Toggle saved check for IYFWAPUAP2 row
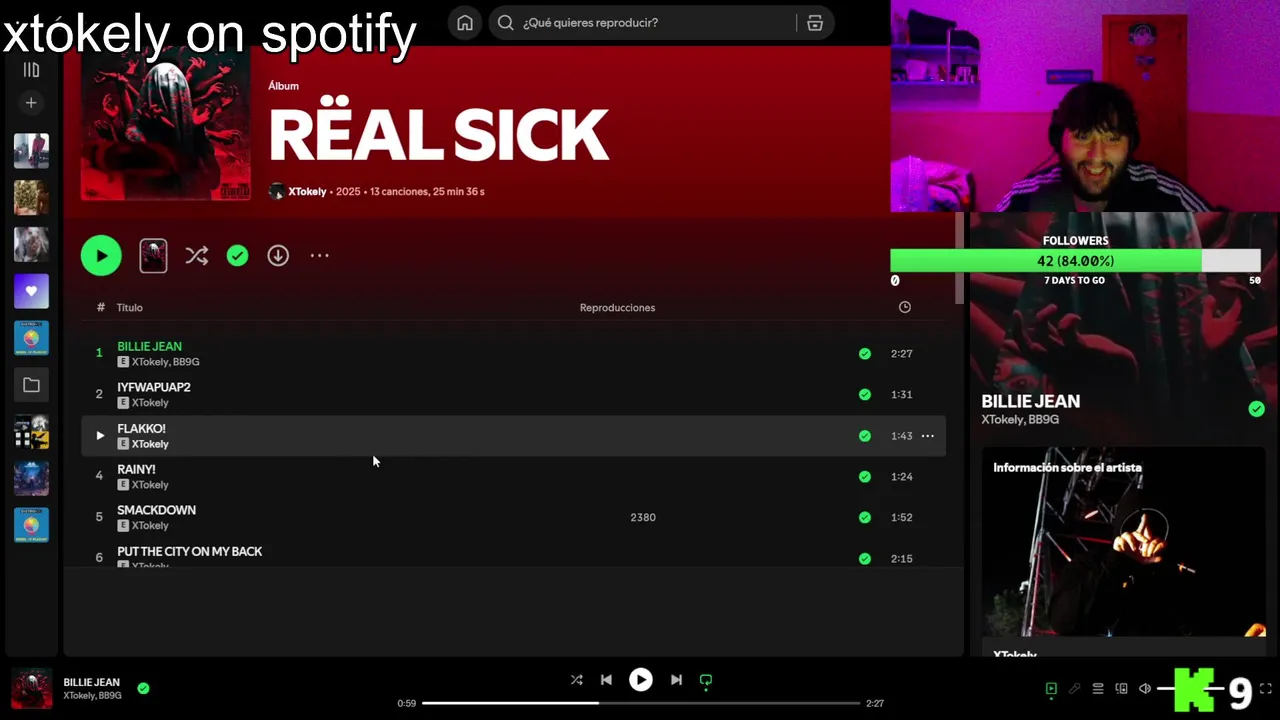This screenshot has width=1280, height=720. tap(864, 394)
